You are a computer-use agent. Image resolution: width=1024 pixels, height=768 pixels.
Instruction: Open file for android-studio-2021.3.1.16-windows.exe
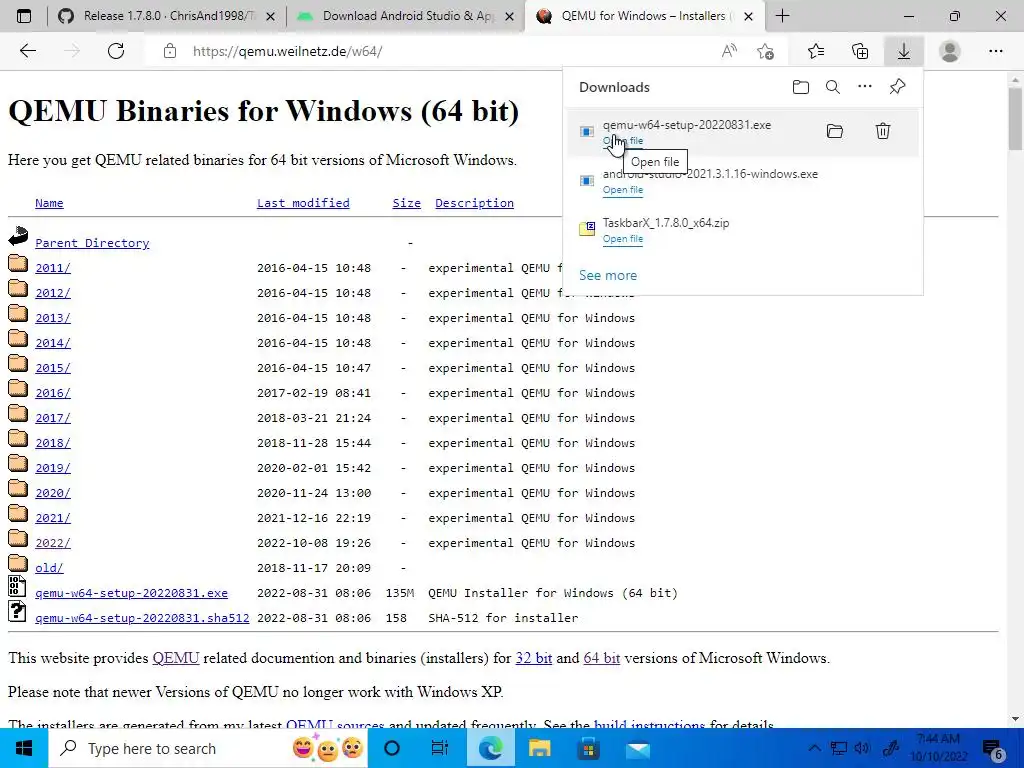(622, 190)
